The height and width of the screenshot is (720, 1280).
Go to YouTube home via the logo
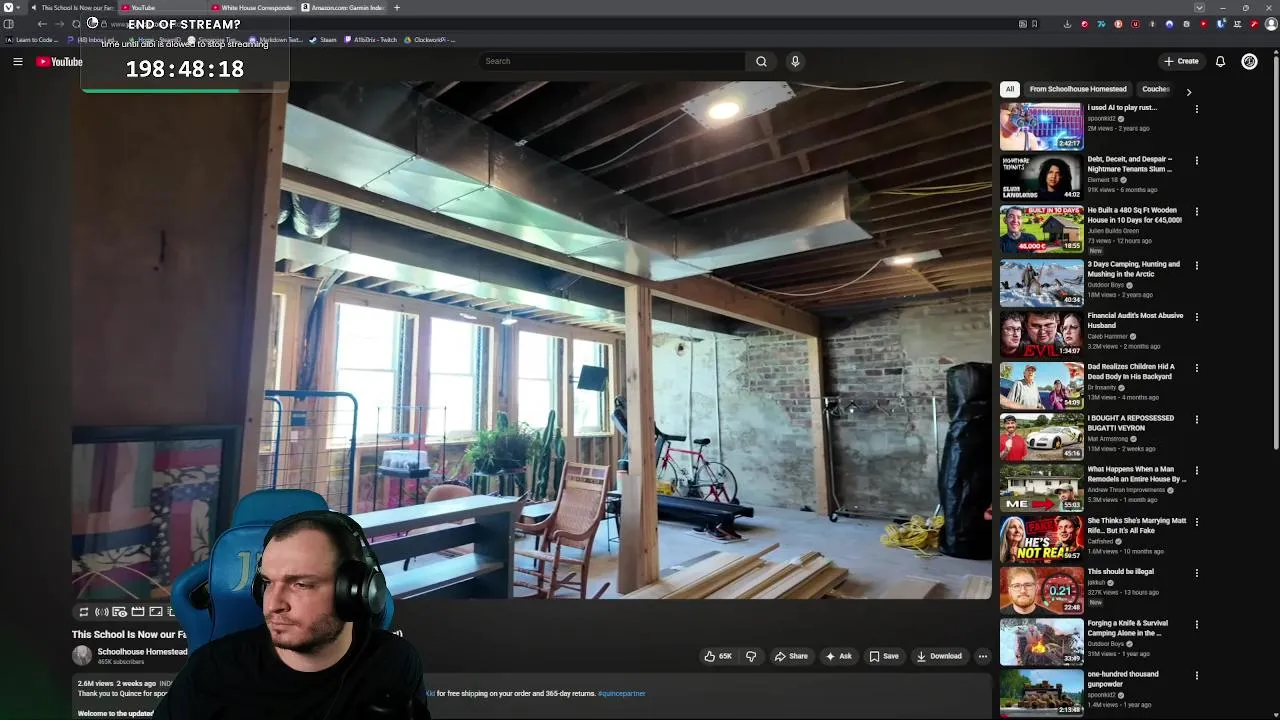click(59, 62)
